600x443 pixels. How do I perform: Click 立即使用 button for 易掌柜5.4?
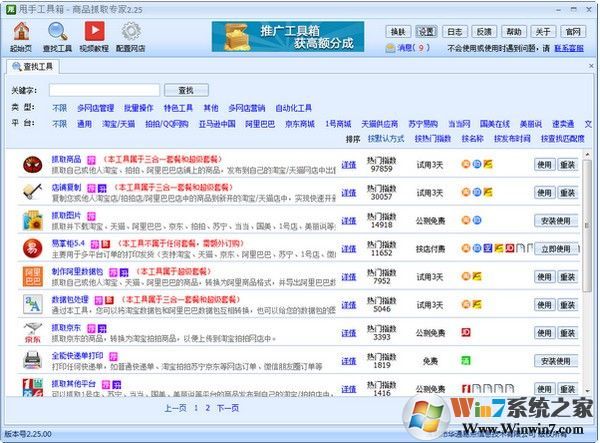pyautogui.click(x=556, y=249)
